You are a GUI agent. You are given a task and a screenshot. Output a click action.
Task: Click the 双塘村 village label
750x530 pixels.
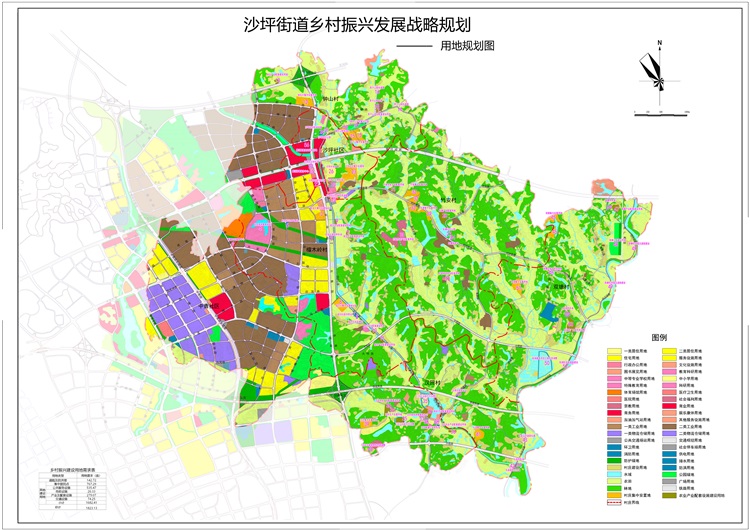click(562, 287)
